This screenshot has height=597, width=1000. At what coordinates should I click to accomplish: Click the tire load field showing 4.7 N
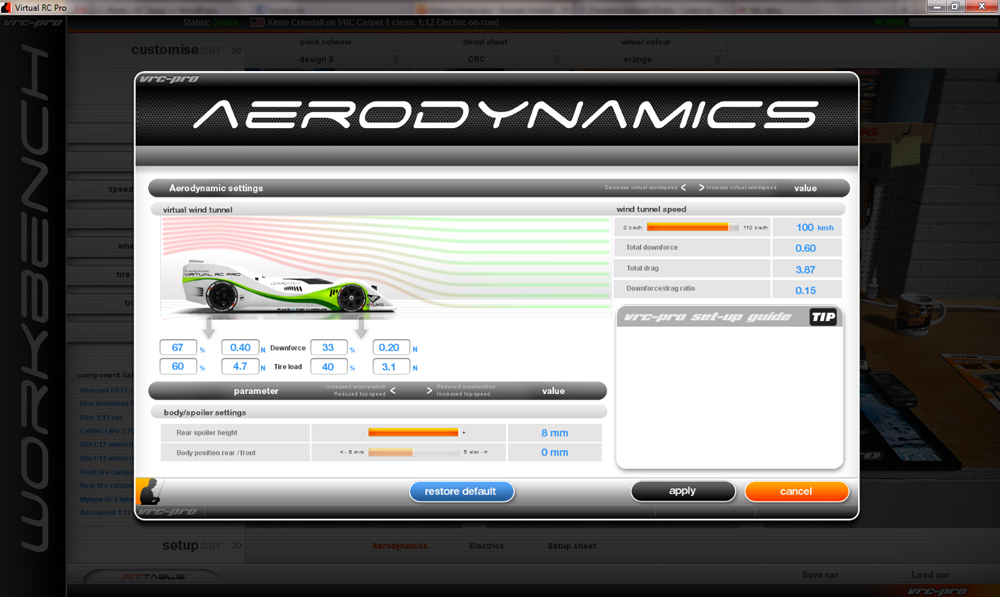(240, 367)
